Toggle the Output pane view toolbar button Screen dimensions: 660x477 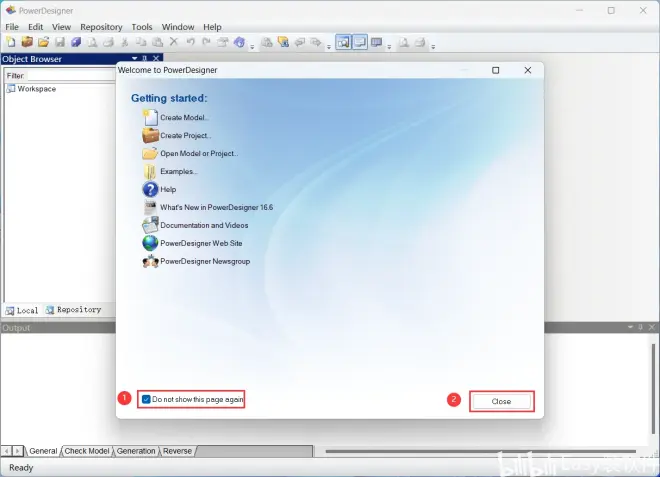pyautogui.click(x=360, y=42)
